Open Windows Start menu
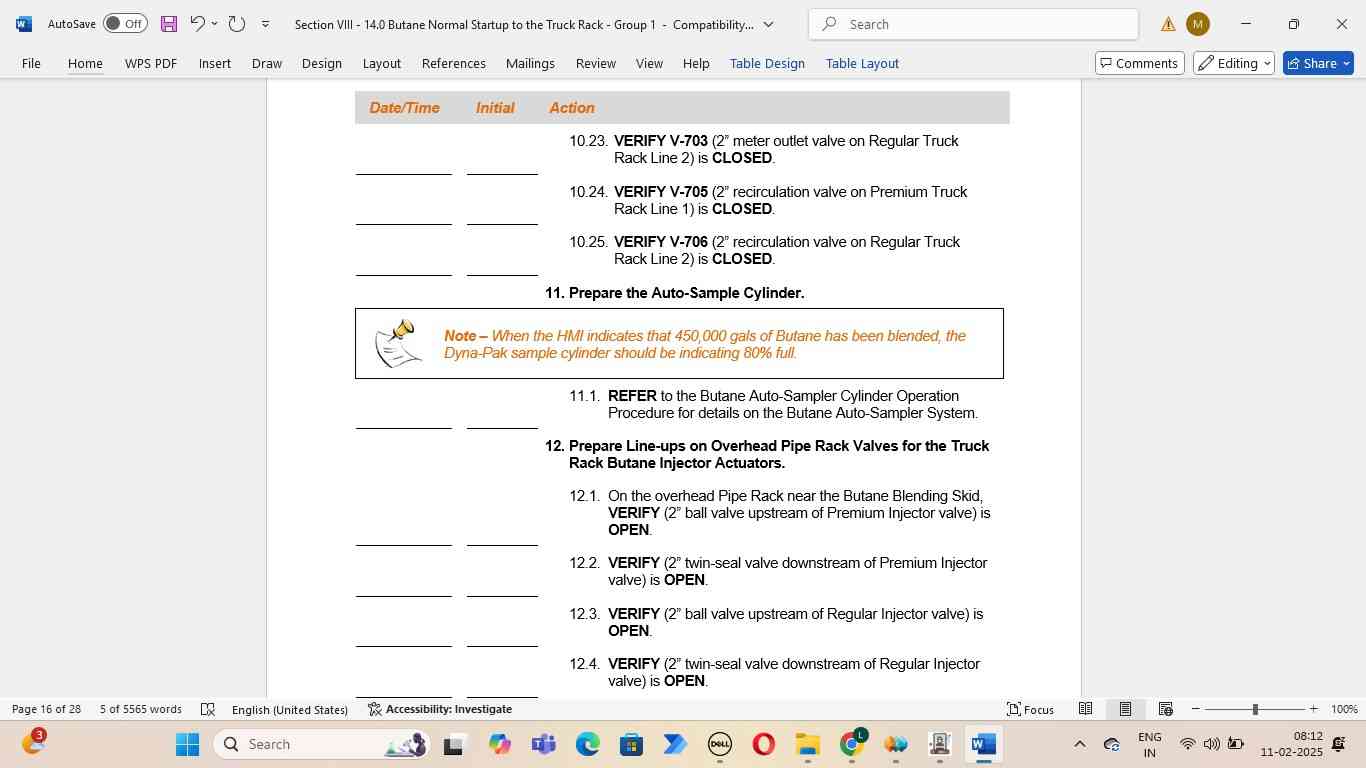This screenshot has height=768, width=1366. click(x=188, y=744)
